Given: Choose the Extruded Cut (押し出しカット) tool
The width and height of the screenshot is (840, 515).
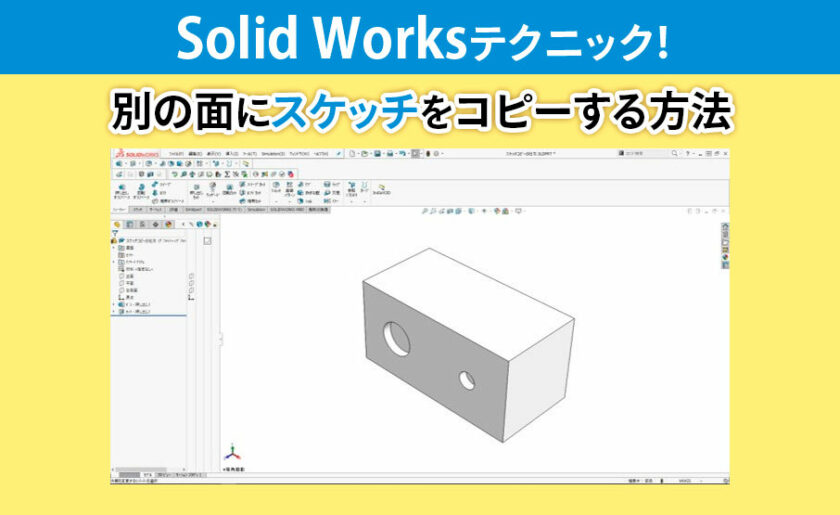Looking at the screenshot, I should point(197,191).
